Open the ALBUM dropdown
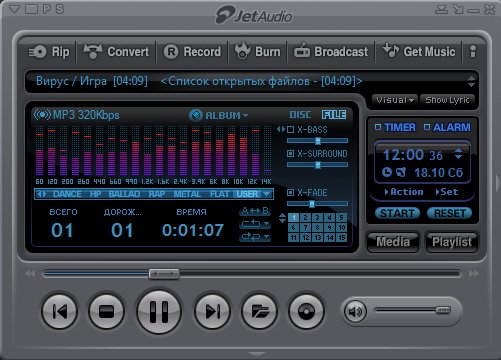 click(x=227, y=115)
